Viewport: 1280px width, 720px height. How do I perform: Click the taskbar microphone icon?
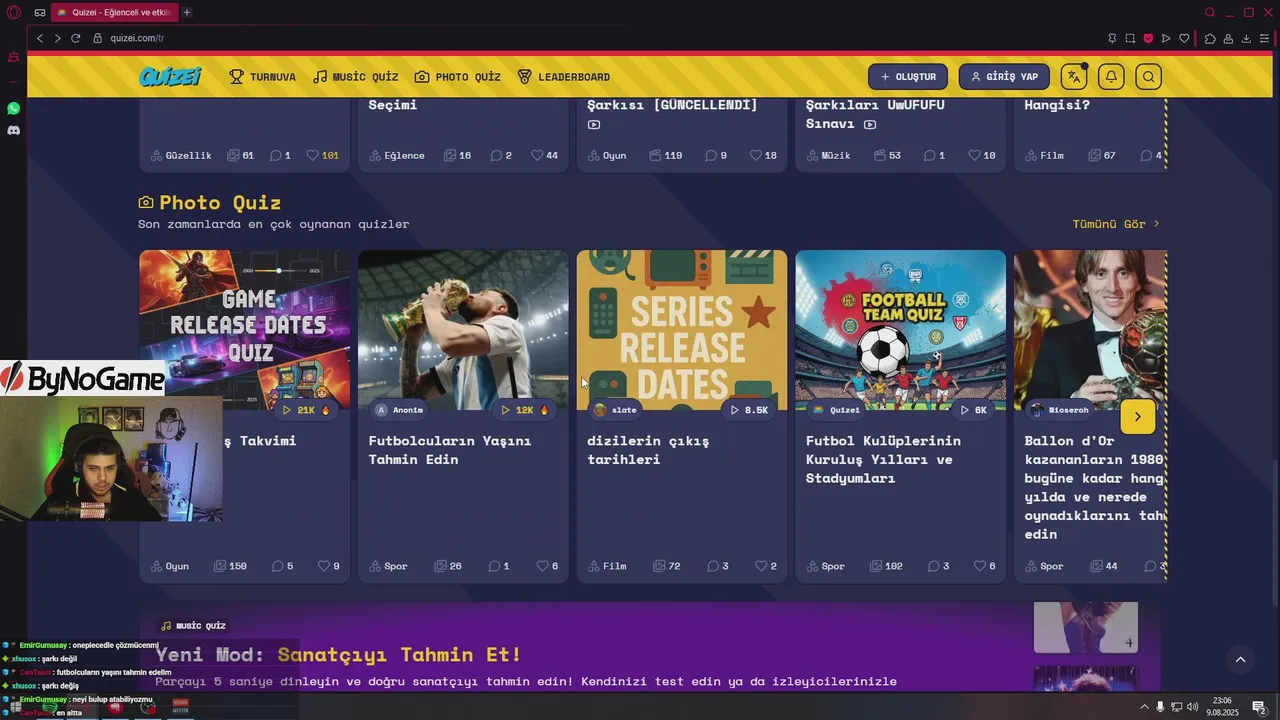[x=1160, y=707]
